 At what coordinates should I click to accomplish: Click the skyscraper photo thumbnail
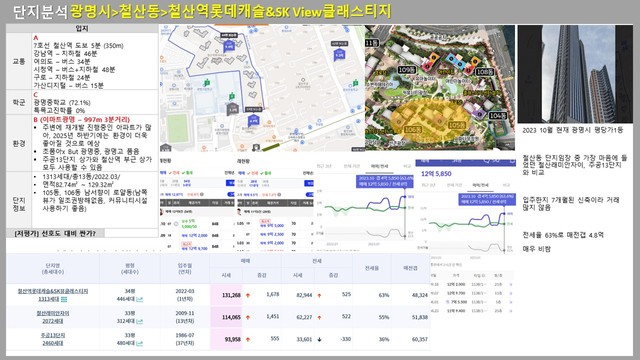[575, 74]
